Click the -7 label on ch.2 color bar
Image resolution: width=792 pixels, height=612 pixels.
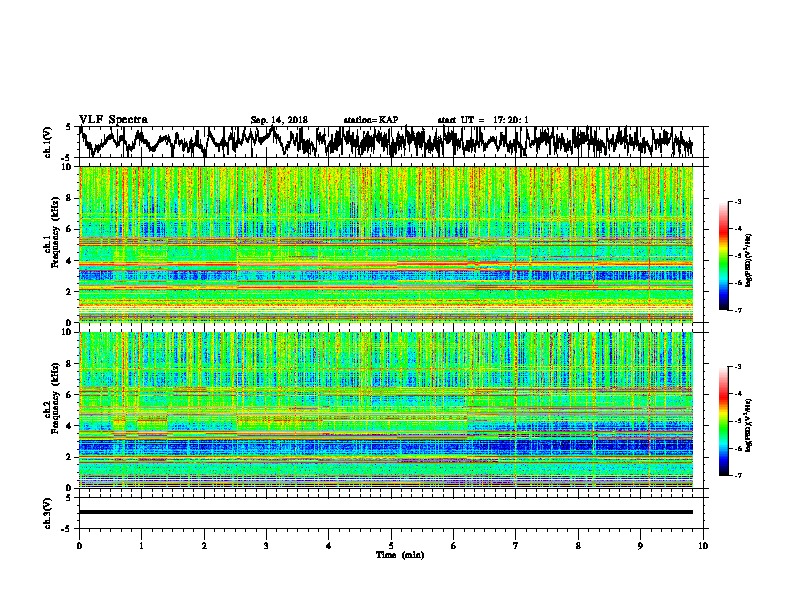[737, 475]
